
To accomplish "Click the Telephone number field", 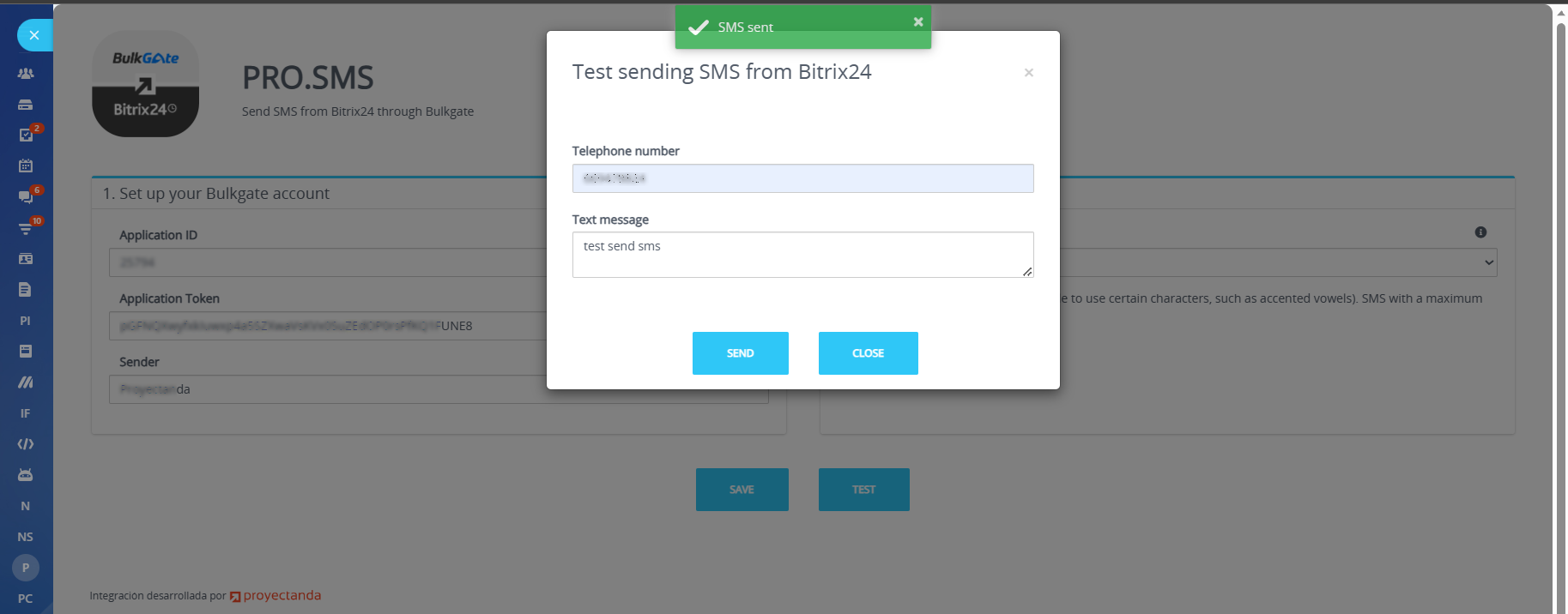I will tap(802, 178).
